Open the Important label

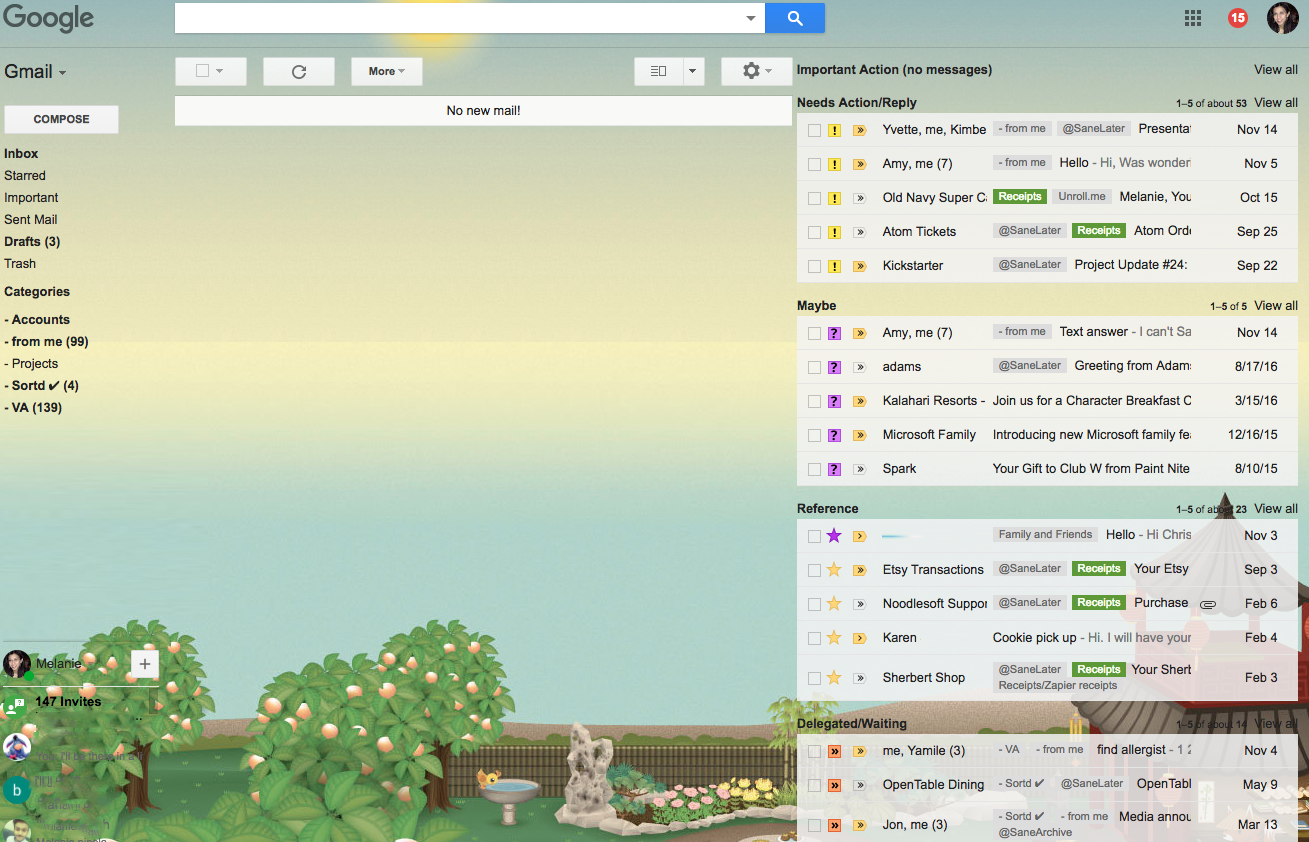(31, 197)
